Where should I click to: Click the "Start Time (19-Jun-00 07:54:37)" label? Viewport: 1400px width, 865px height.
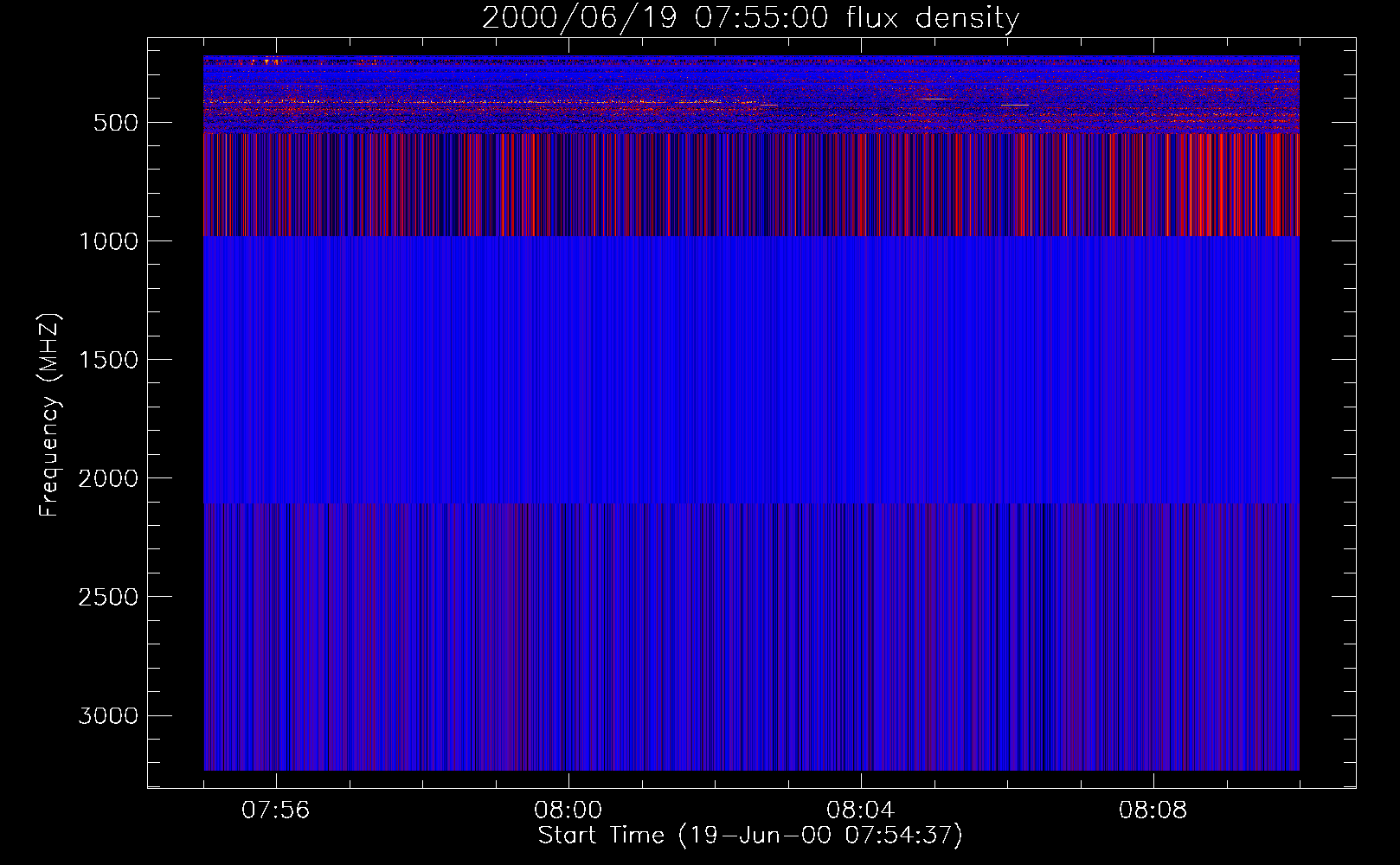pyautogui.click(x=750, y=836)
